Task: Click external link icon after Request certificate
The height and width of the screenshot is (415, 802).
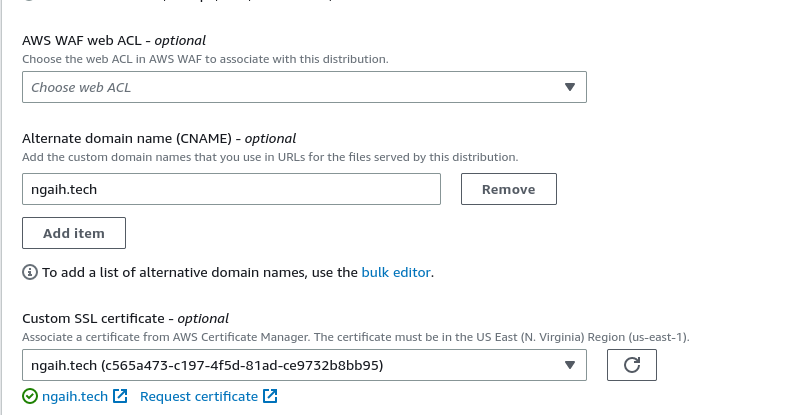Action: point(270,396)
